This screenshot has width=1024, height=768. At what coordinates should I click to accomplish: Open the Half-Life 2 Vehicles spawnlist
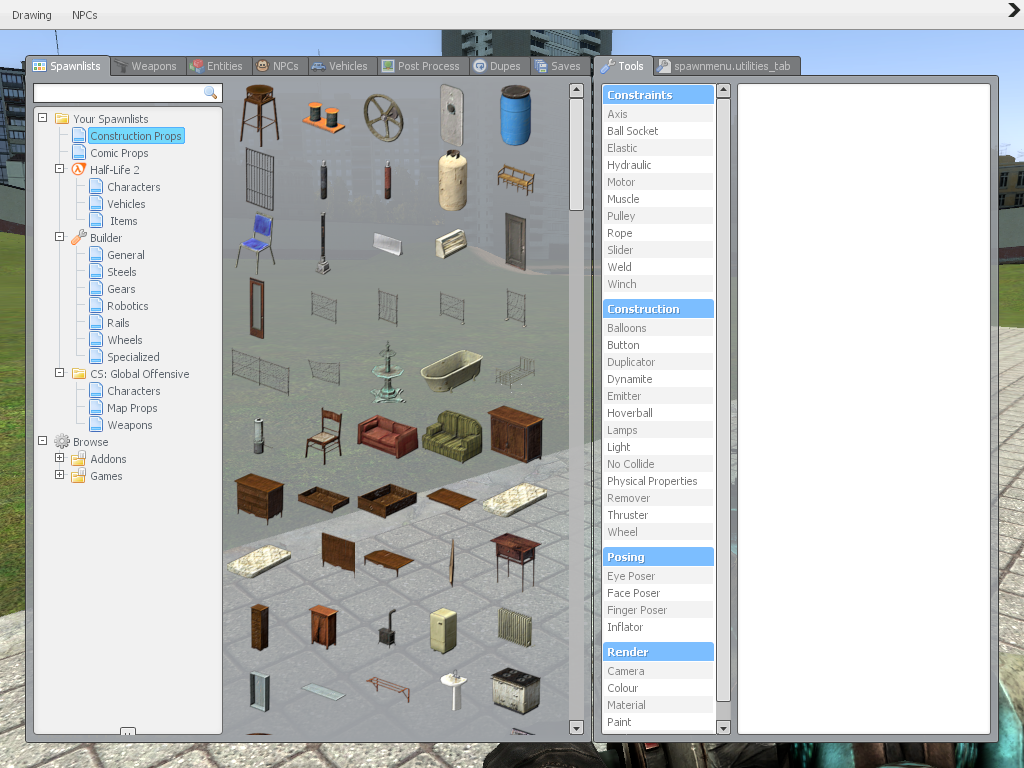(126, 204)
